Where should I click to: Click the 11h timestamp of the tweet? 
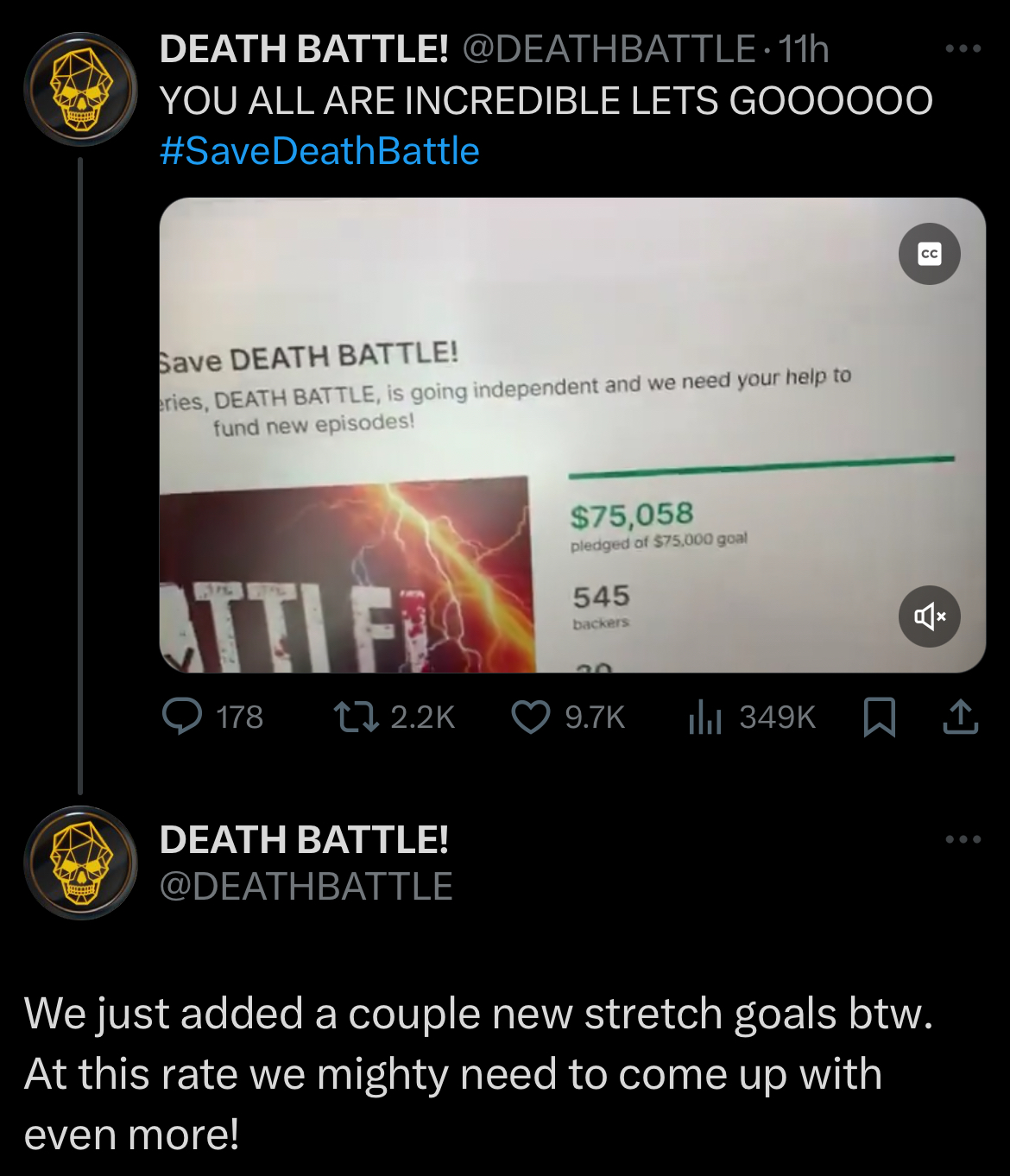point(804,49)
